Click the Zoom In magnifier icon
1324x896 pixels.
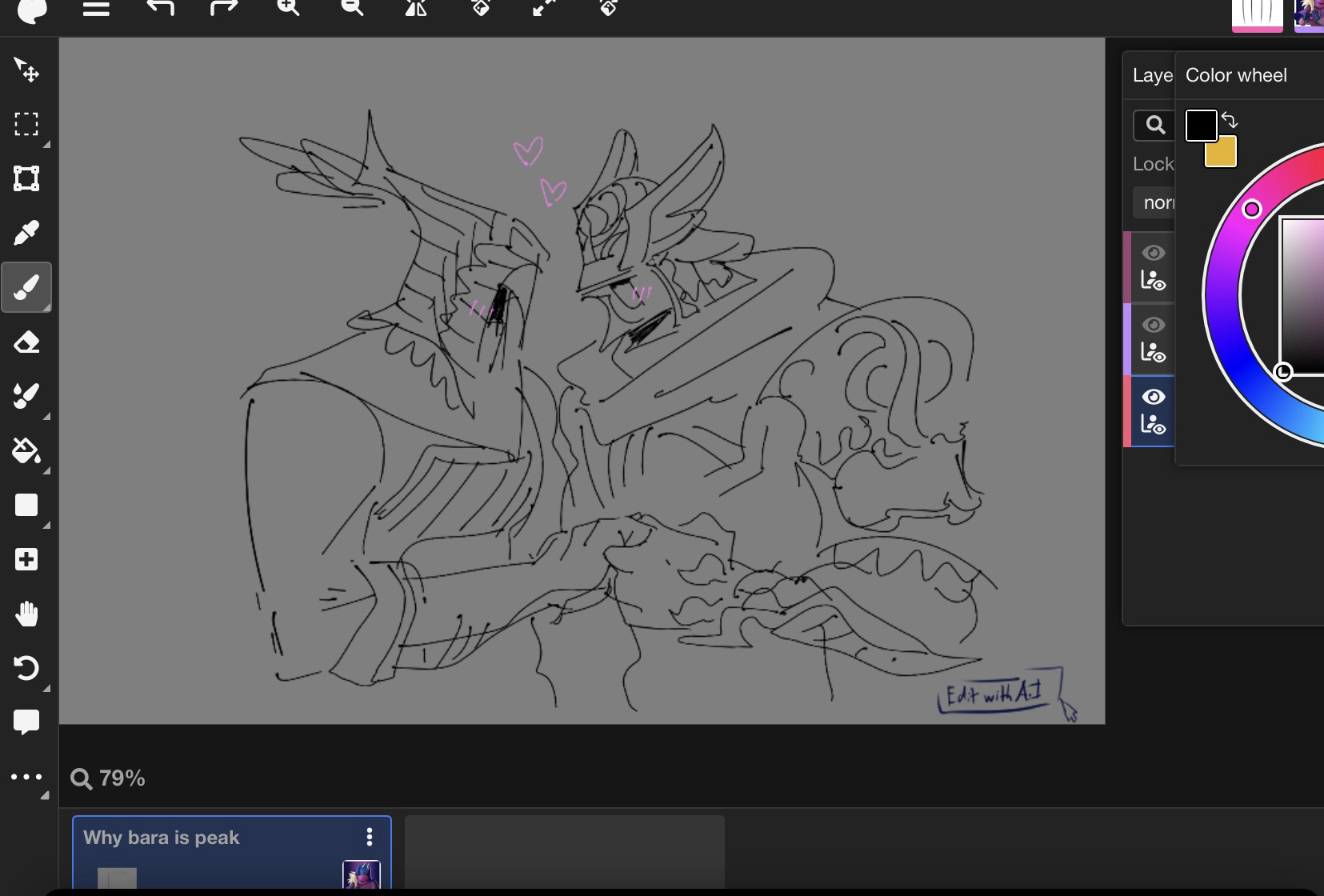click(x=288, y=8)
